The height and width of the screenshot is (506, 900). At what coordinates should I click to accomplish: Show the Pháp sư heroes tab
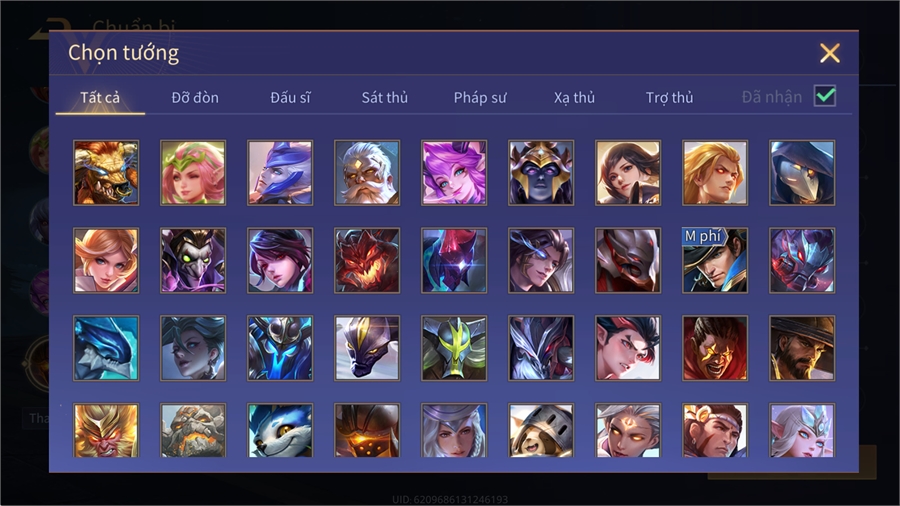point(480,98)
